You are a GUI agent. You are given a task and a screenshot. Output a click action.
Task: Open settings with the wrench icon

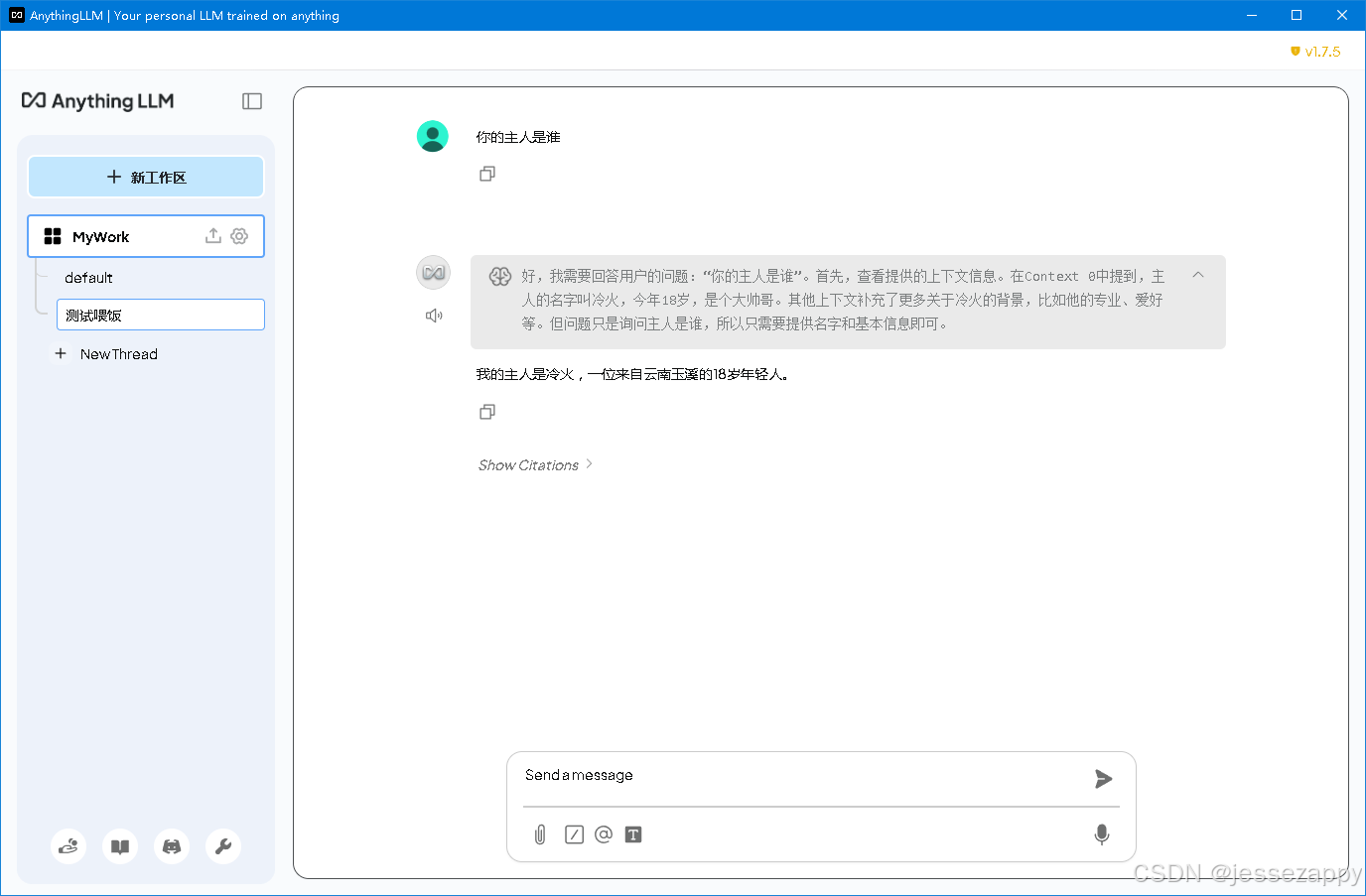(223, 846)
